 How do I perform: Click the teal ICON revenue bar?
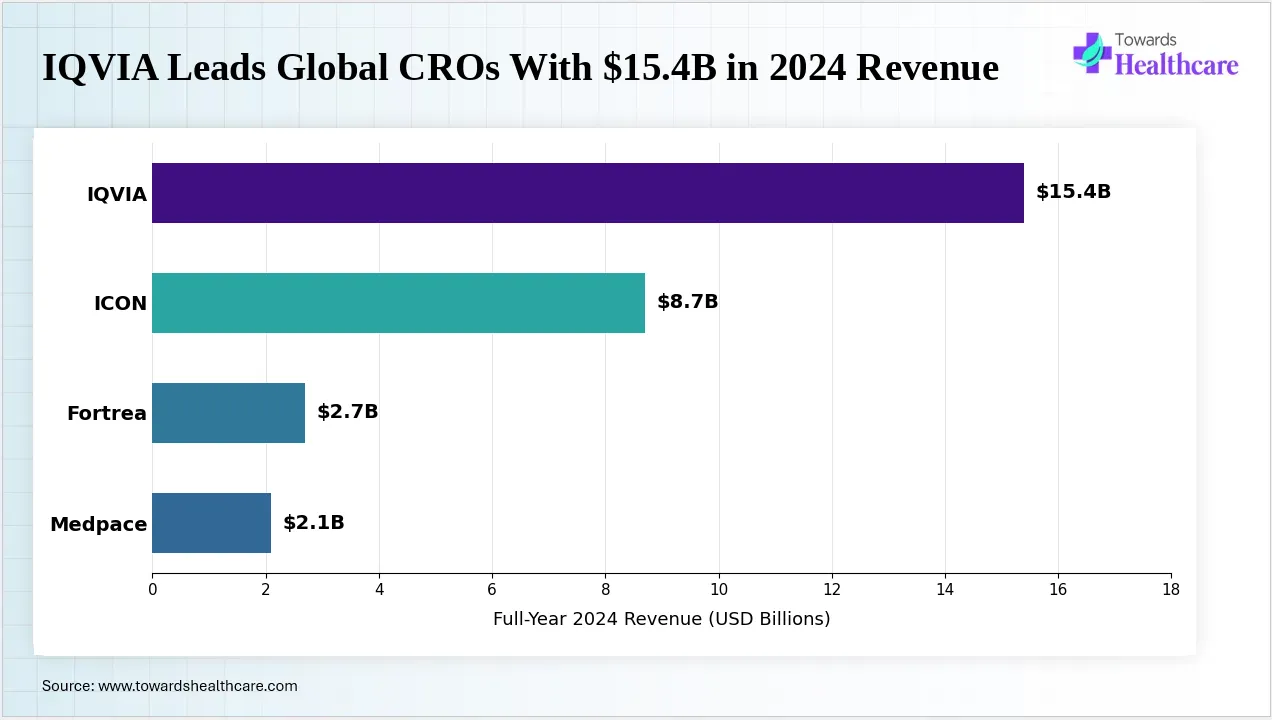pyautogui.click(x=398, y=303)
